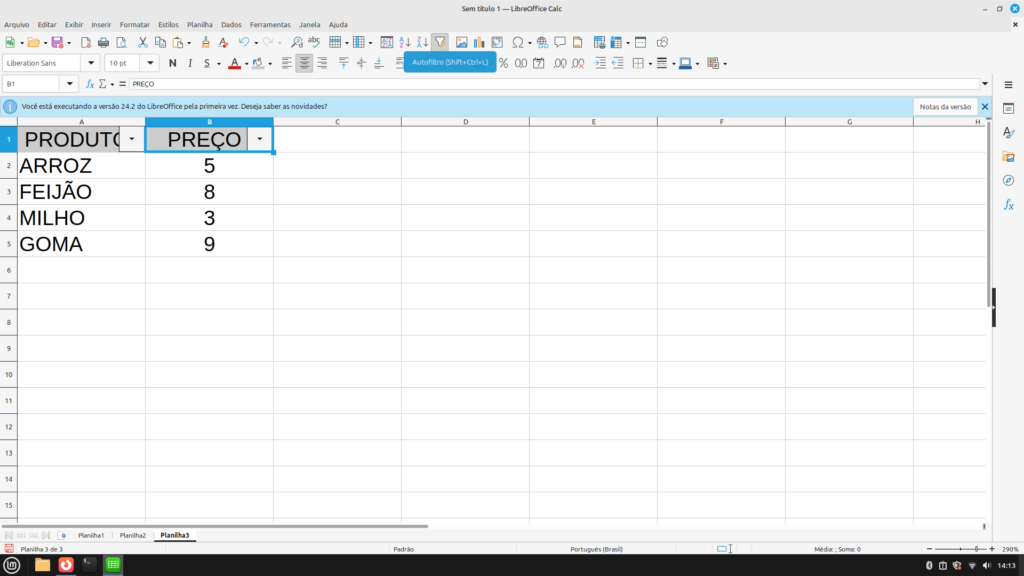
Task: Toggle the AutoFilter funnel icon
Action: point(440,42)
